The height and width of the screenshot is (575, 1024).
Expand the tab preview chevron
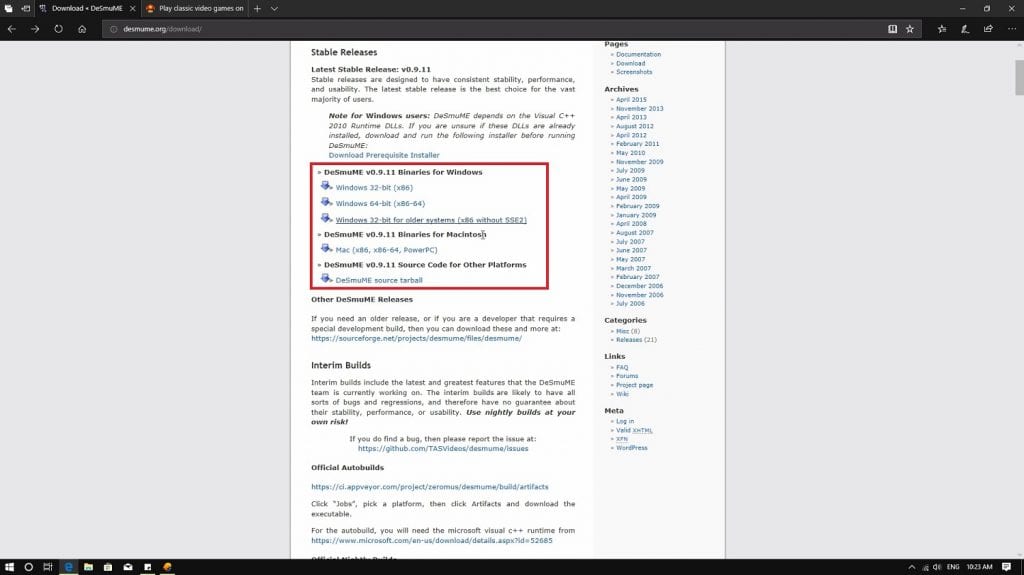point(274,8)
